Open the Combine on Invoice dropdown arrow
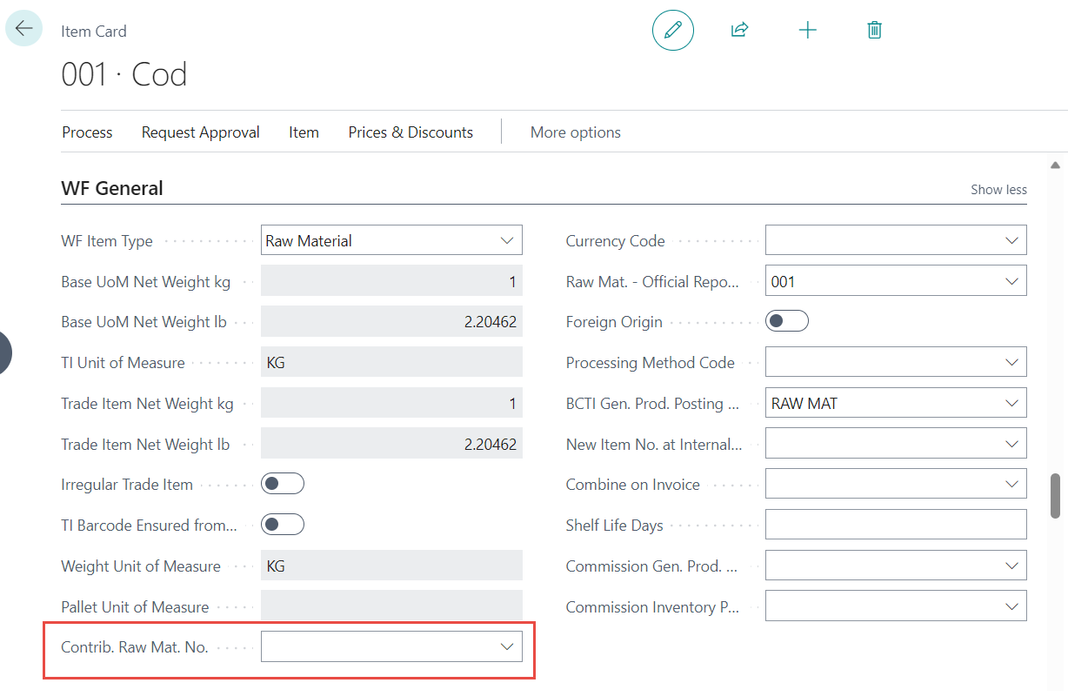1068x691 pixels. (x=1011, y=485)
